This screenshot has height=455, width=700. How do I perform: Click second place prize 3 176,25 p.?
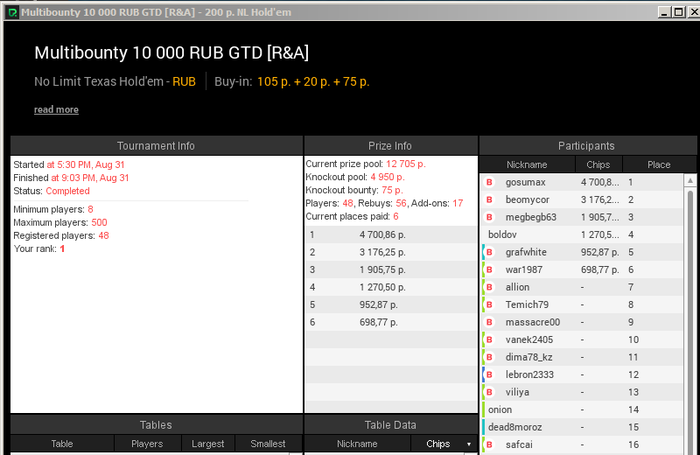(383, 252)
